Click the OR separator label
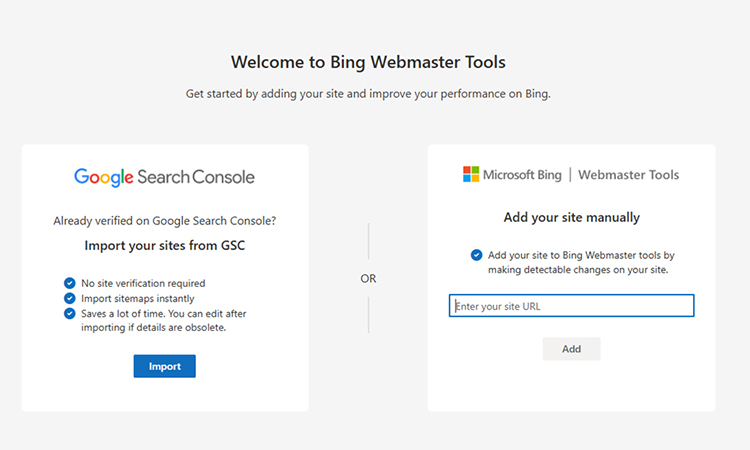Image resolution: width=750 pixels, height=450 pixels. (368, 278)
